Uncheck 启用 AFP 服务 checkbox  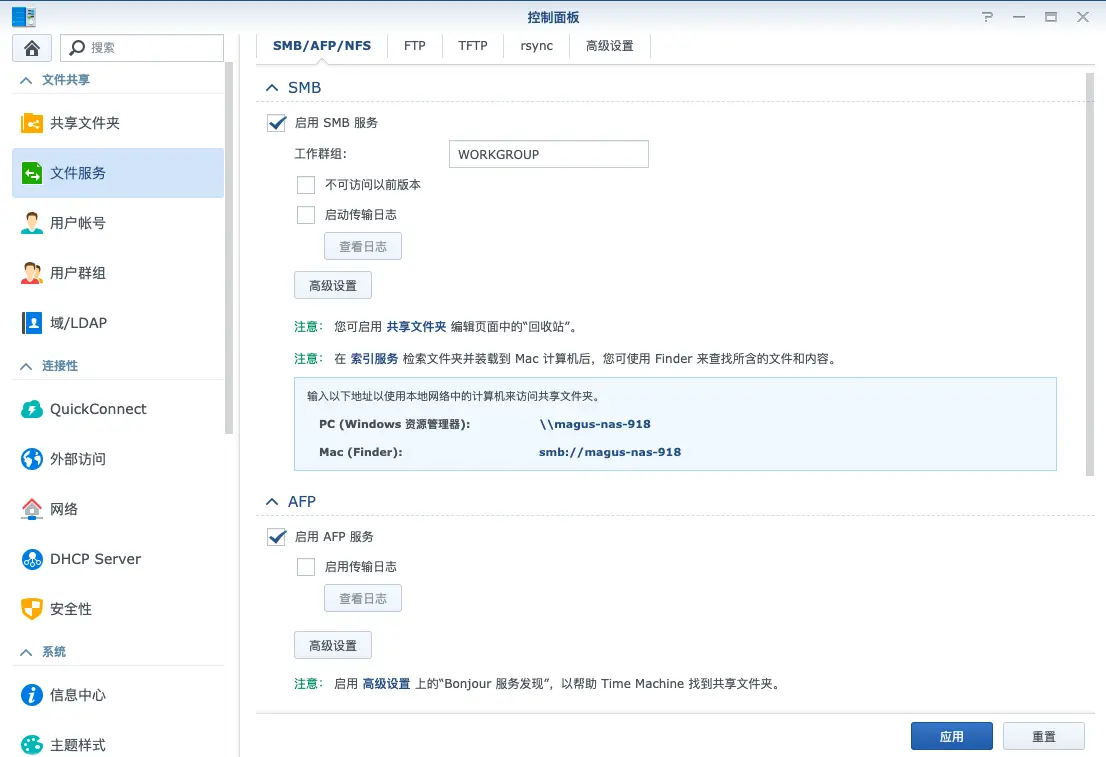(x=276, y=537)
